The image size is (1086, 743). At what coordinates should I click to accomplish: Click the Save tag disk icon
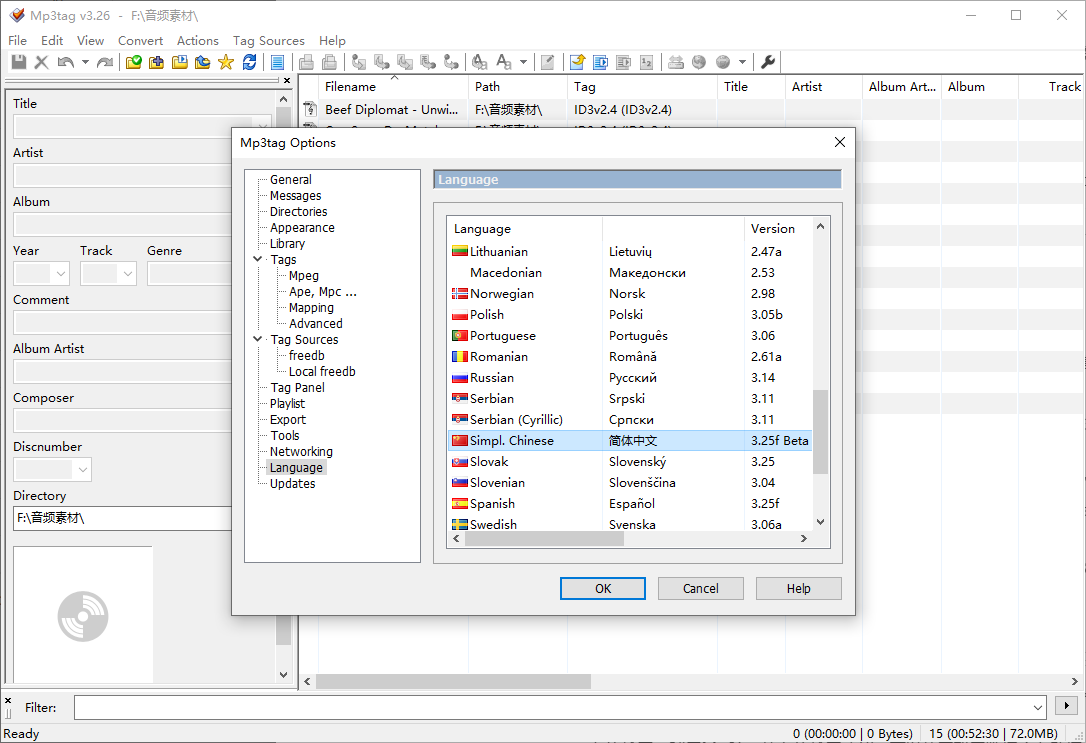(19, 62)
